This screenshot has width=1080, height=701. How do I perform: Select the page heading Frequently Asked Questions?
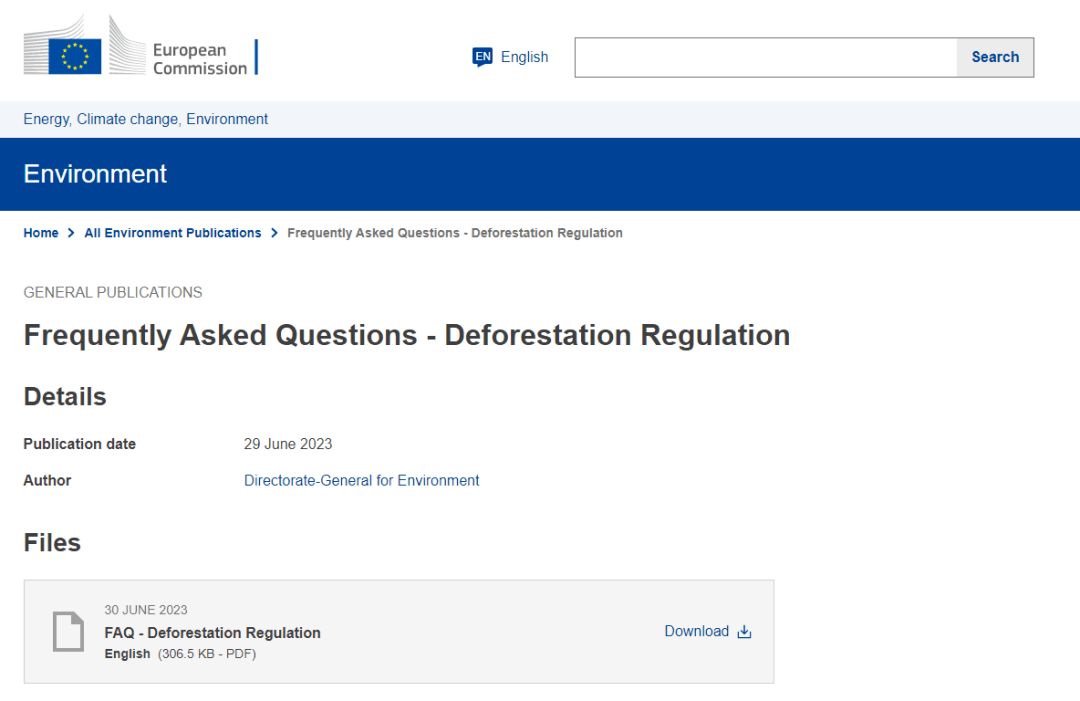406,335
